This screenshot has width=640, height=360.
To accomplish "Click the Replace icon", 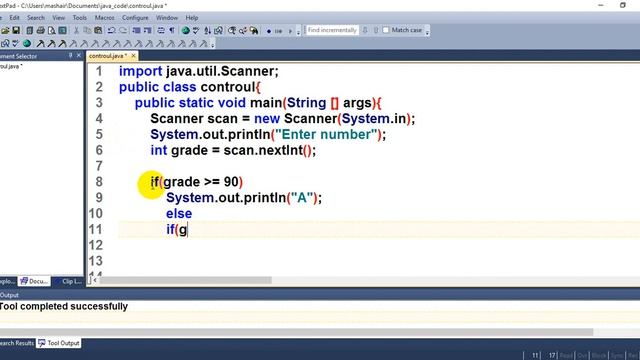I will click(x=243, y=31).
